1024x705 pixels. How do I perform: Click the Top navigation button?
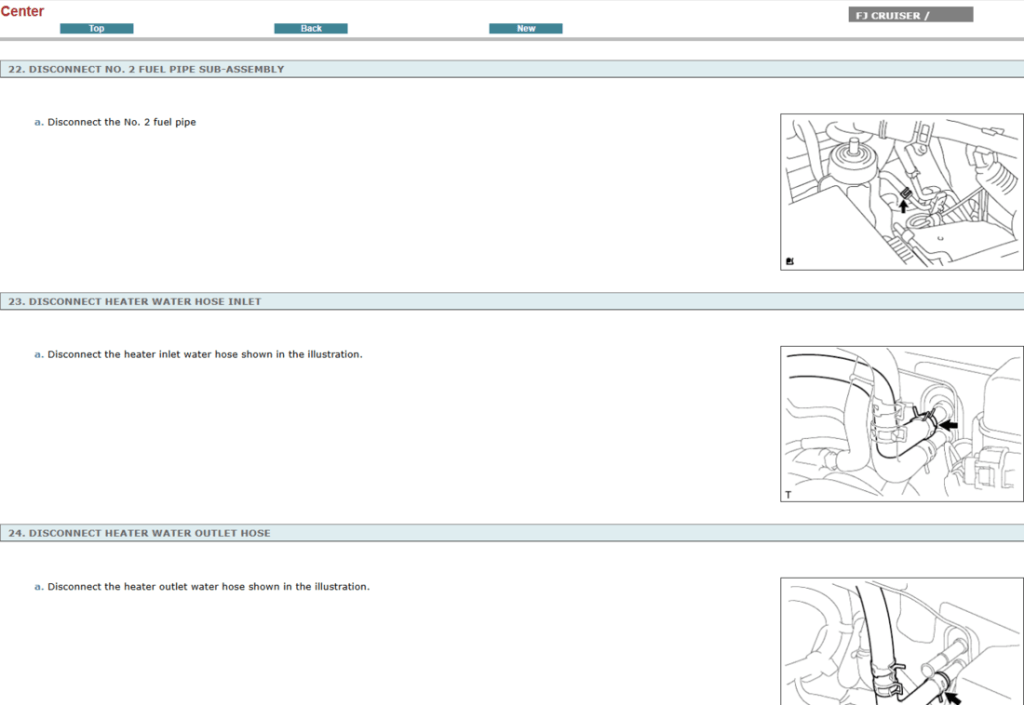coord(96,28)
